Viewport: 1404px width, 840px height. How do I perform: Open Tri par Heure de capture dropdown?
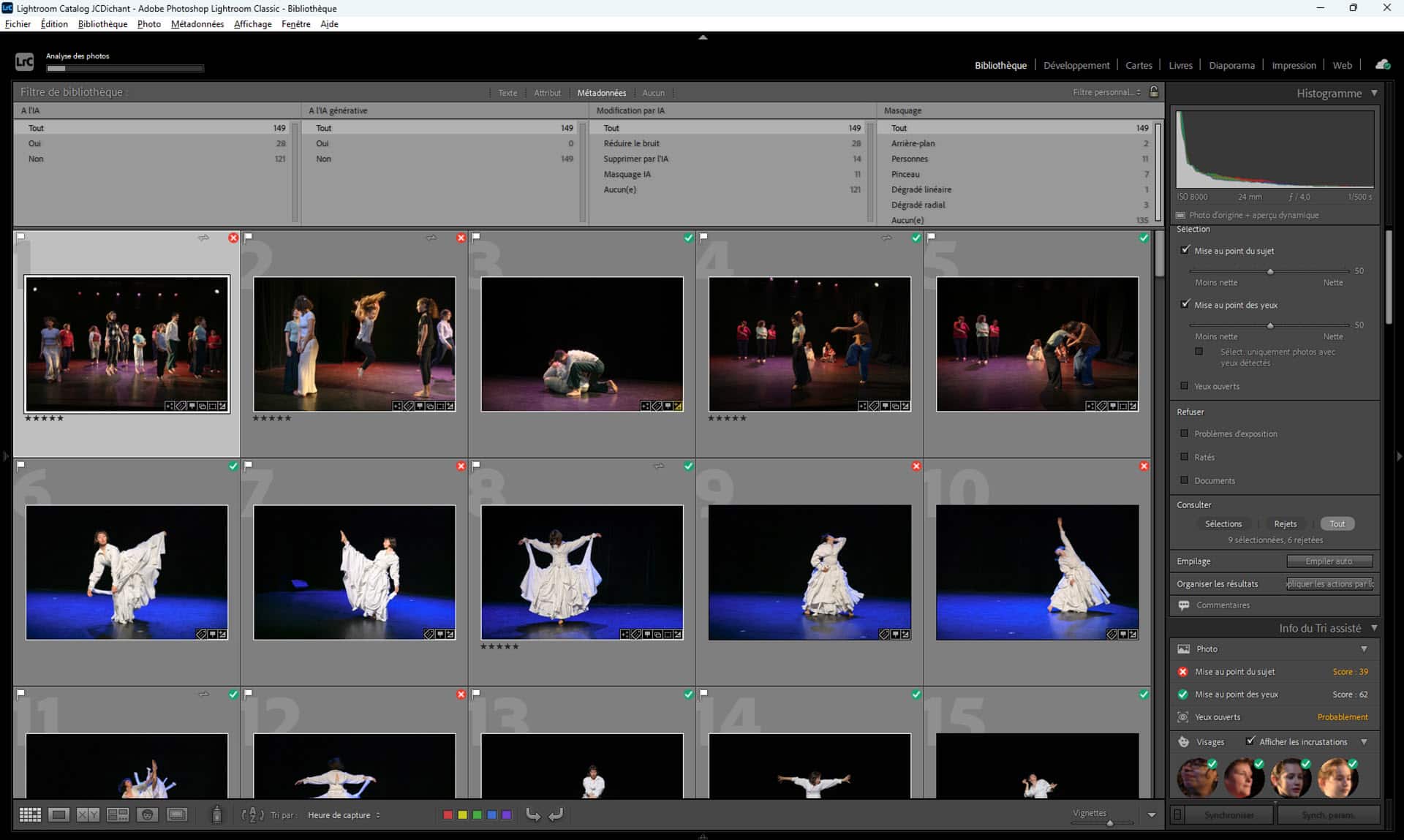pyautogui.click(x=344, y=815)
